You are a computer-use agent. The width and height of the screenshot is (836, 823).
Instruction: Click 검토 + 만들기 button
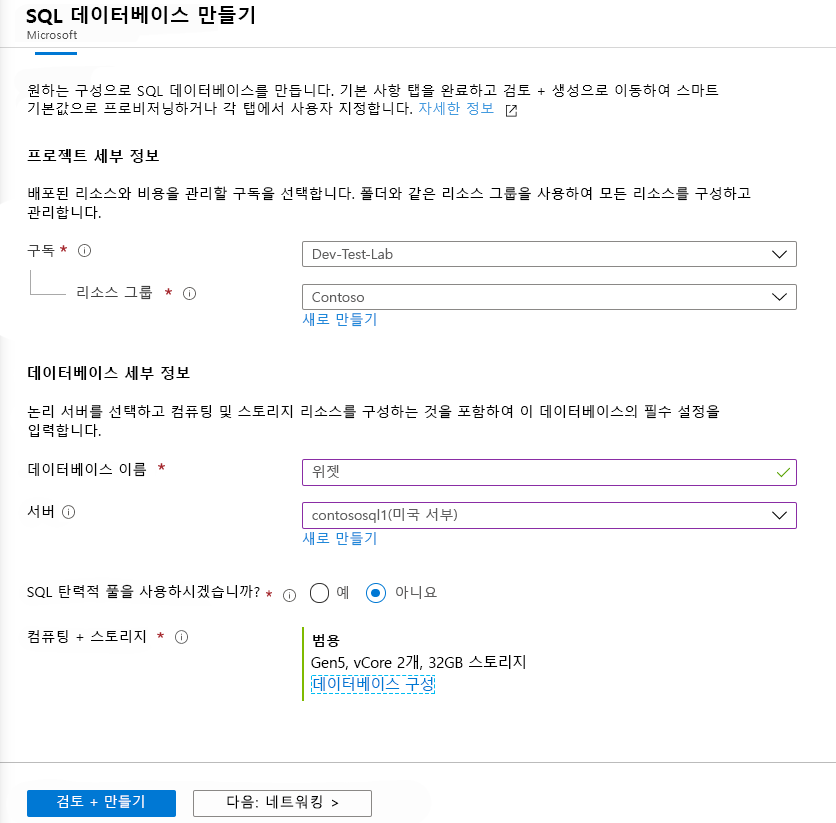coord(101,803)
